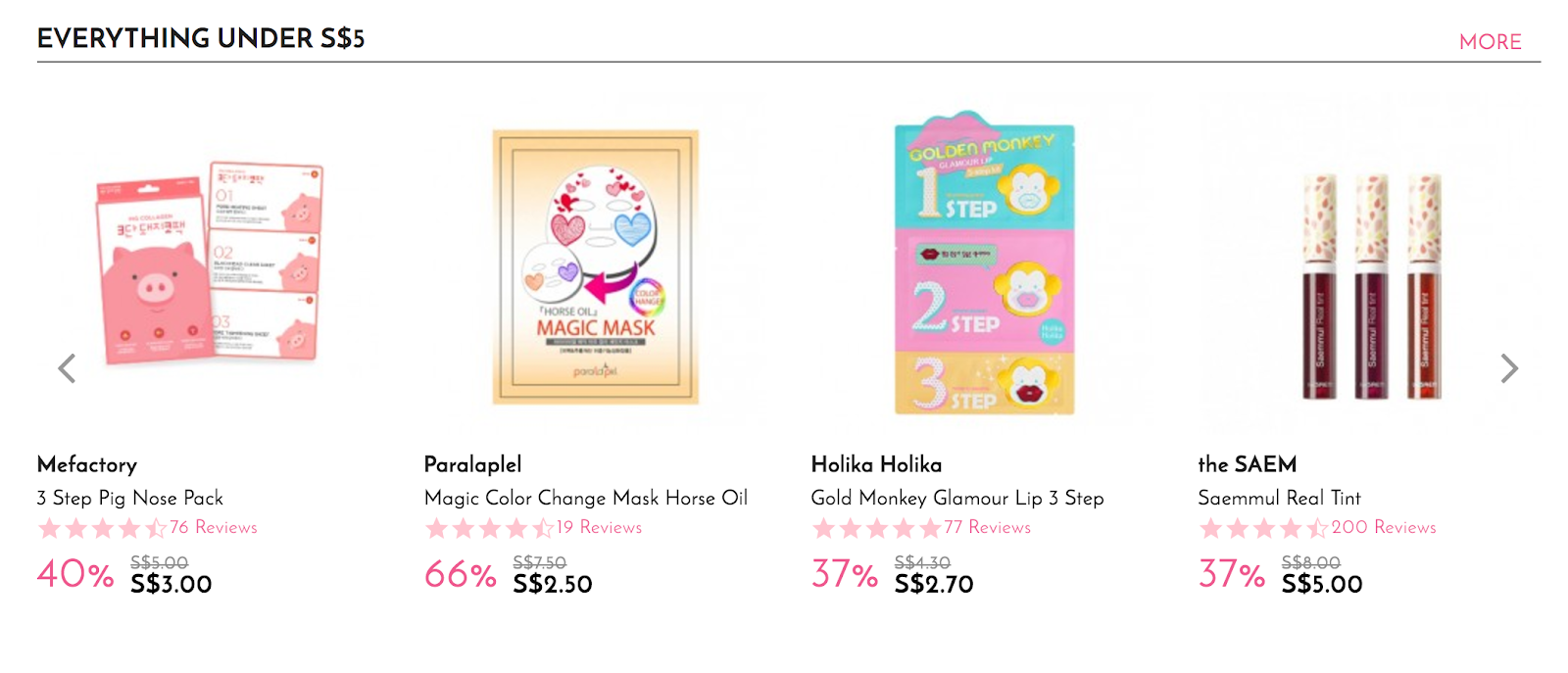The width and height of the screenshot is (1568, 673).
Task: Open the MORE link
Action: point(1490,42)
